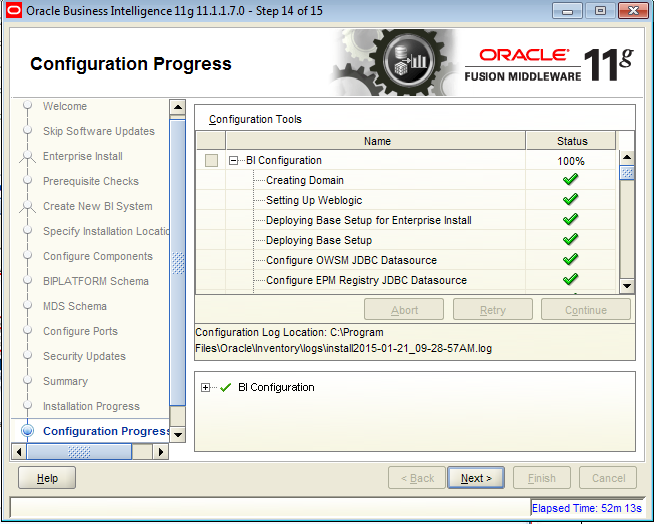Expand the lower BI Configuration result node

(x=205, y=388)
